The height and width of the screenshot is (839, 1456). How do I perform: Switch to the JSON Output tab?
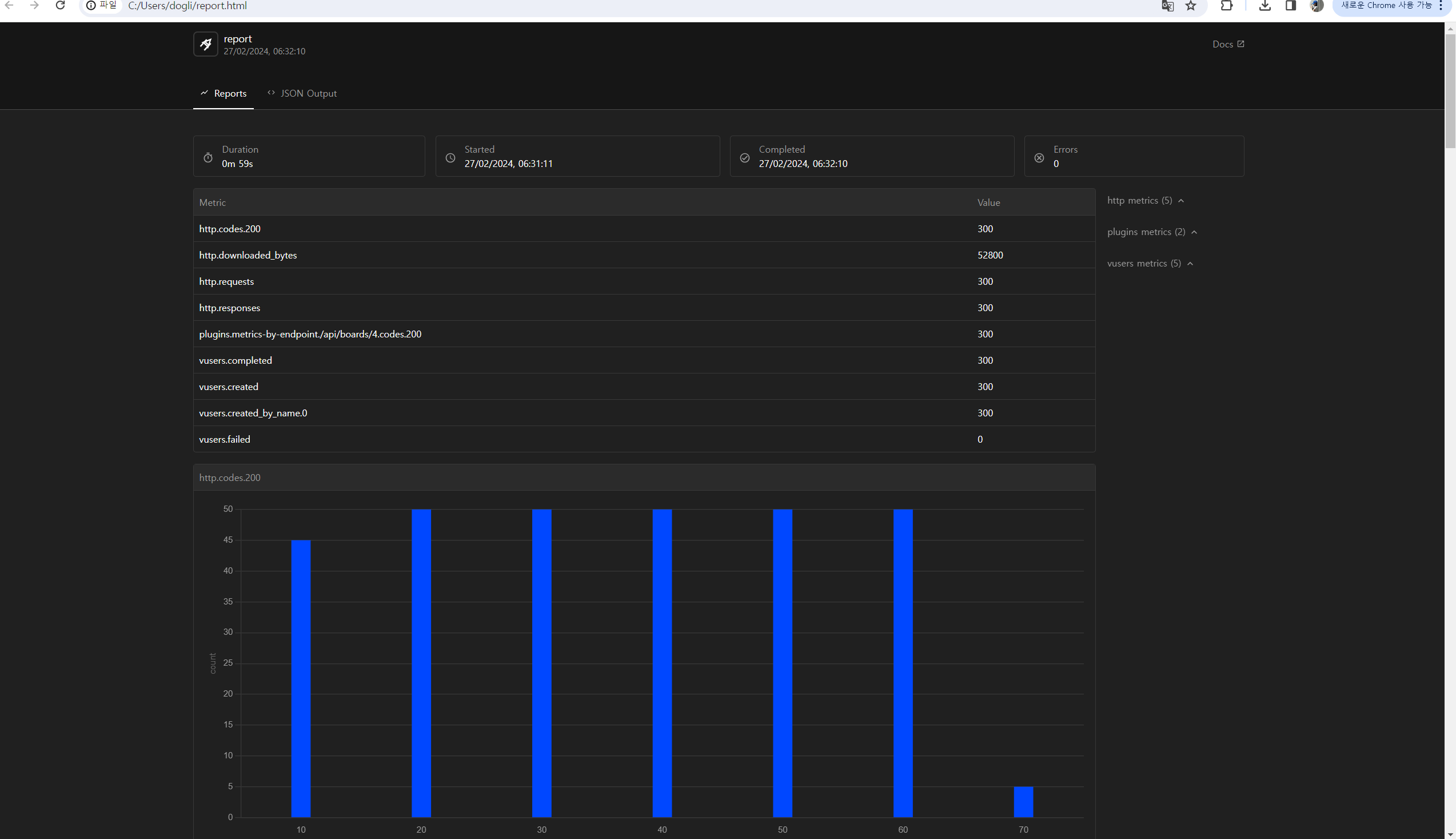click(302, 93)
